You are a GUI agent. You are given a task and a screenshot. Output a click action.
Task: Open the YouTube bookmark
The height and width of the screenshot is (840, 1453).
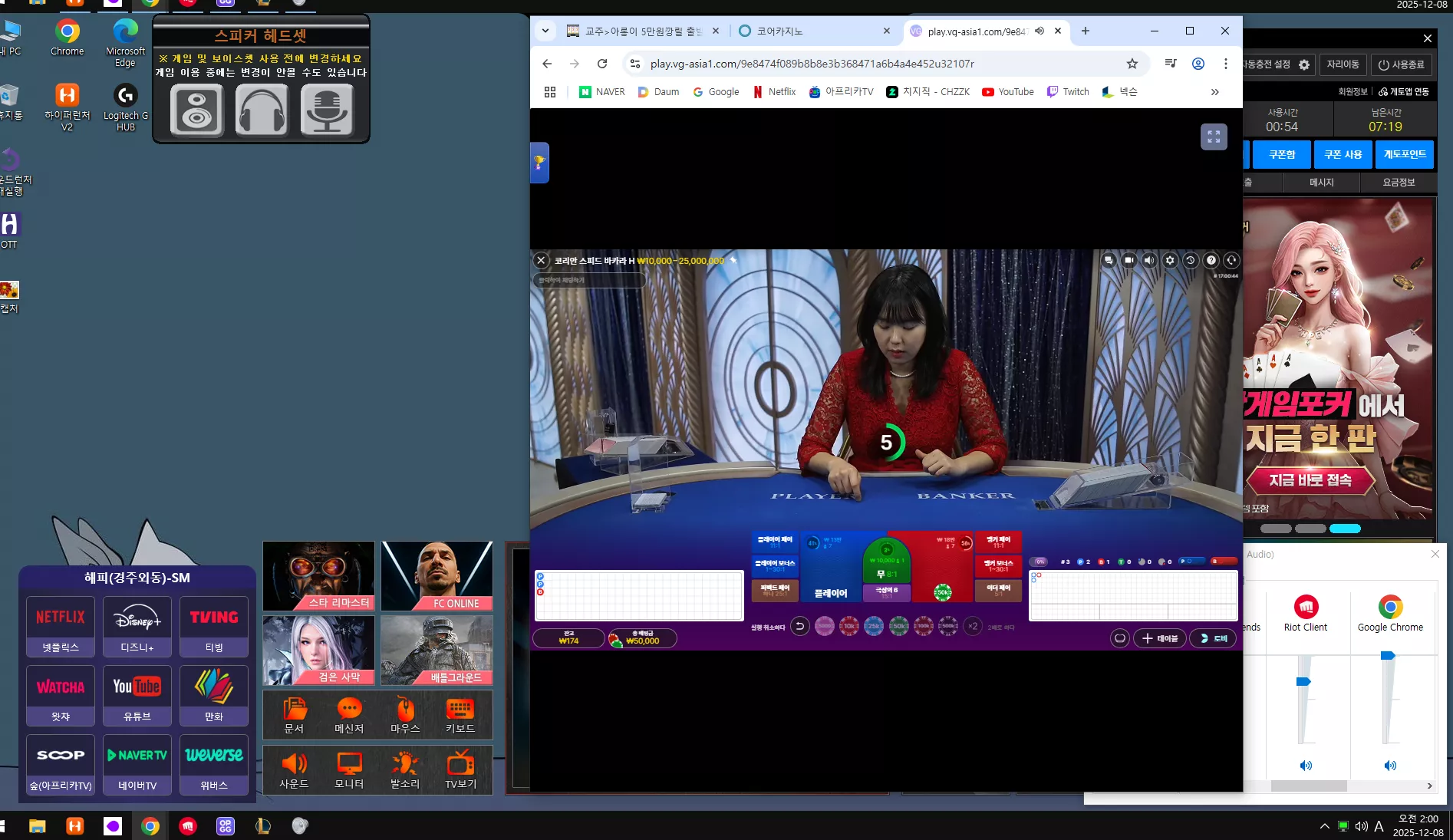click(1008, 91)
